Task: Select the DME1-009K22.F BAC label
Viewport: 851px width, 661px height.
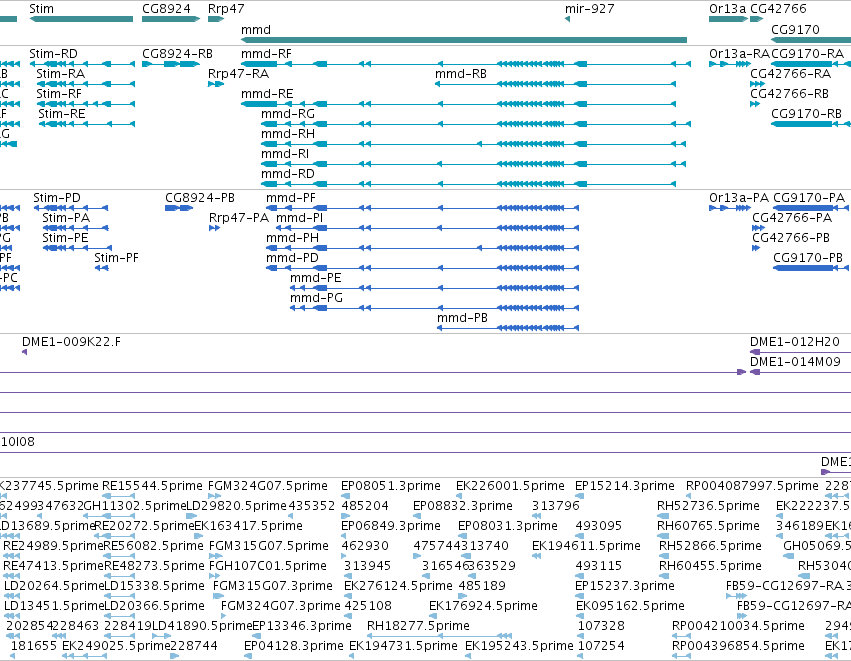Action: pyautogui.click(x=71, y=342)
